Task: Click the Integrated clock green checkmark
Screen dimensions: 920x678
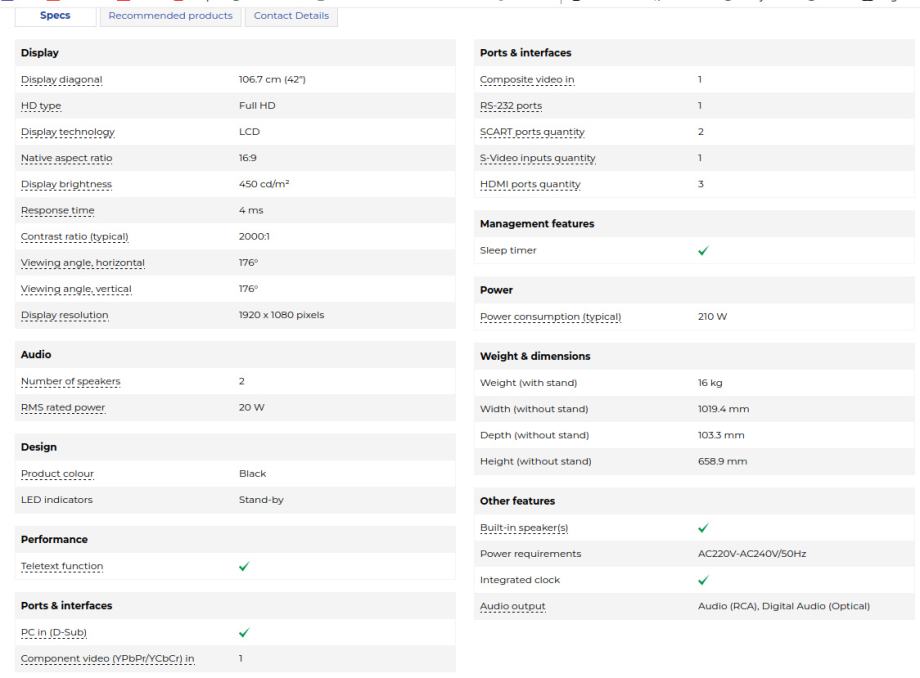Action: pyautogui.click(x=703, y=580)
